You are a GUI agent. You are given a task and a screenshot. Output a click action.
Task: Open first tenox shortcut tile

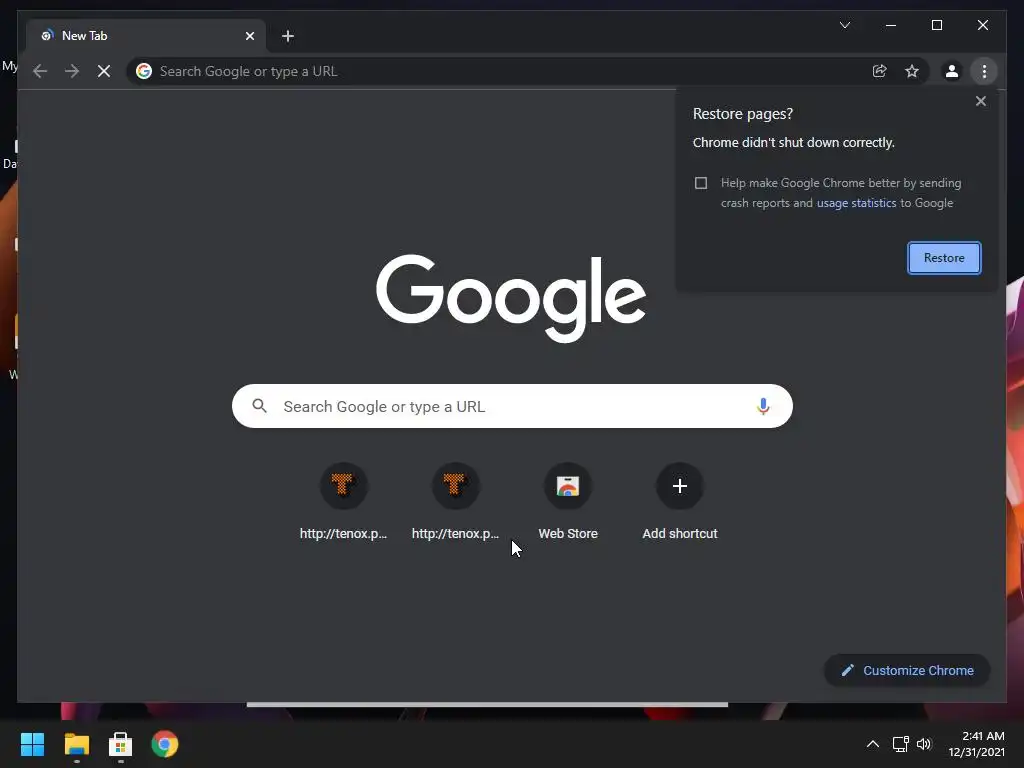click(344, 502)
